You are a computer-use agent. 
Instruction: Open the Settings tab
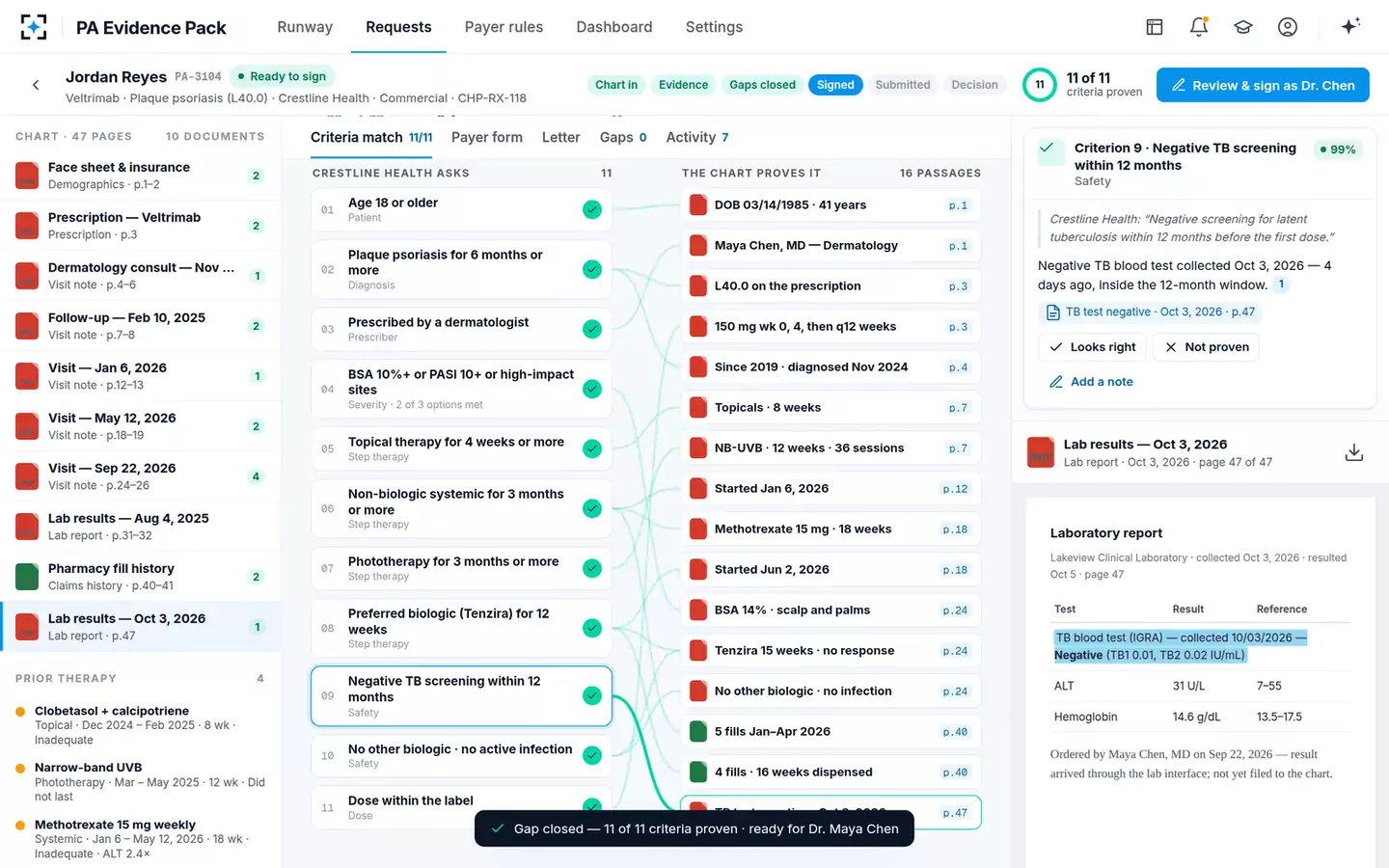click(714, 27)
